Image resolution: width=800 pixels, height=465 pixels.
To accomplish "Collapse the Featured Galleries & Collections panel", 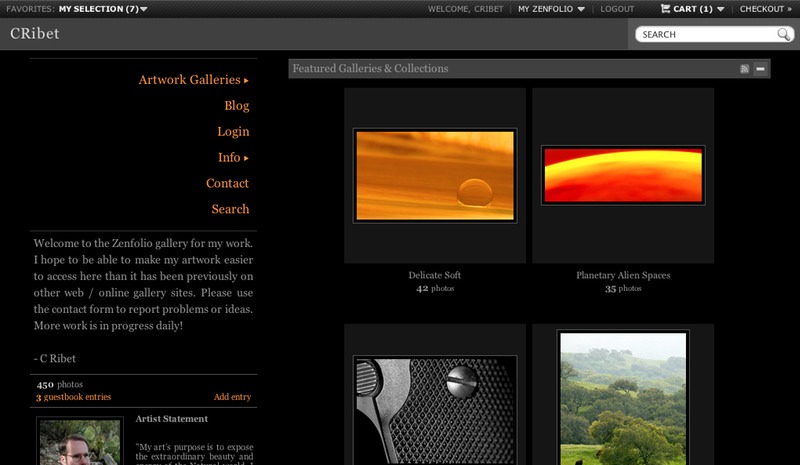I will pos(760,69).
